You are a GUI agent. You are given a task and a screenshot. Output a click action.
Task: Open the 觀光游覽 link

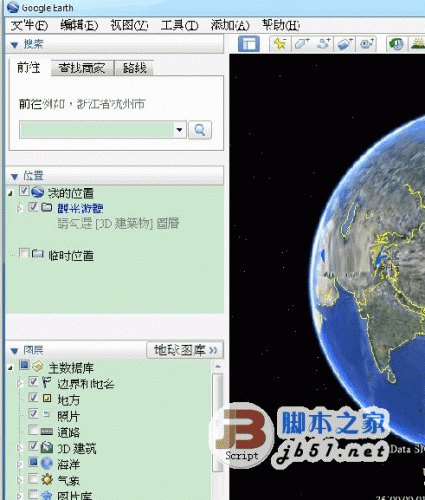pyautogui.click(x=80, y=208)
